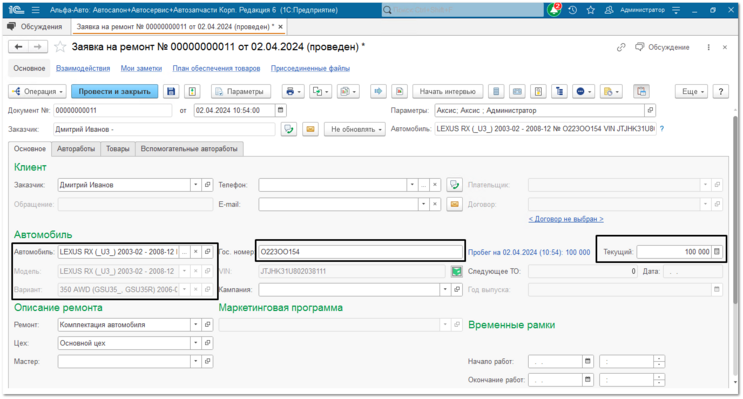The width and height of the screenshot is (743, 399).
Task: Click the Обсуждение button at top right
Action: click(x=662, y=47)
